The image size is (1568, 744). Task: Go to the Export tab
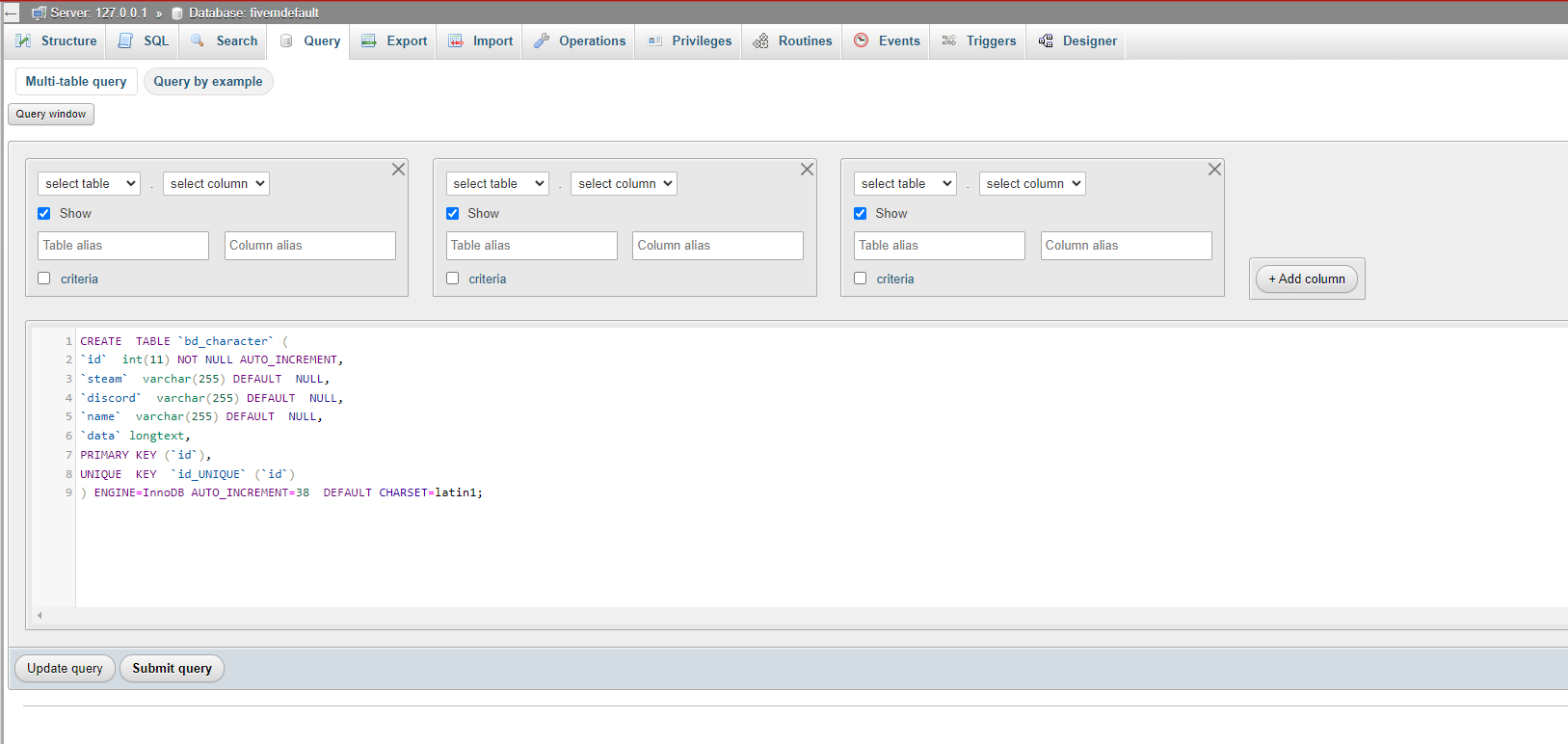point(393,40)
